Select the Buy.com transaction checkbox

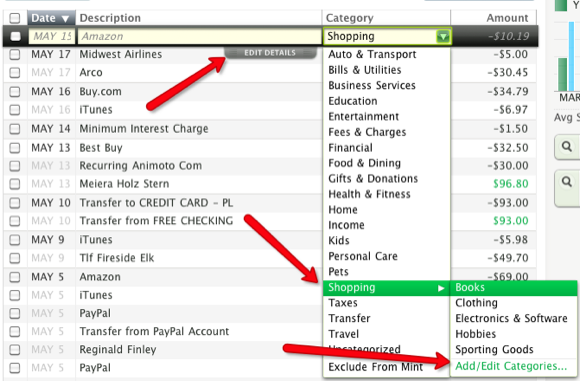click(x=15, y=91)
